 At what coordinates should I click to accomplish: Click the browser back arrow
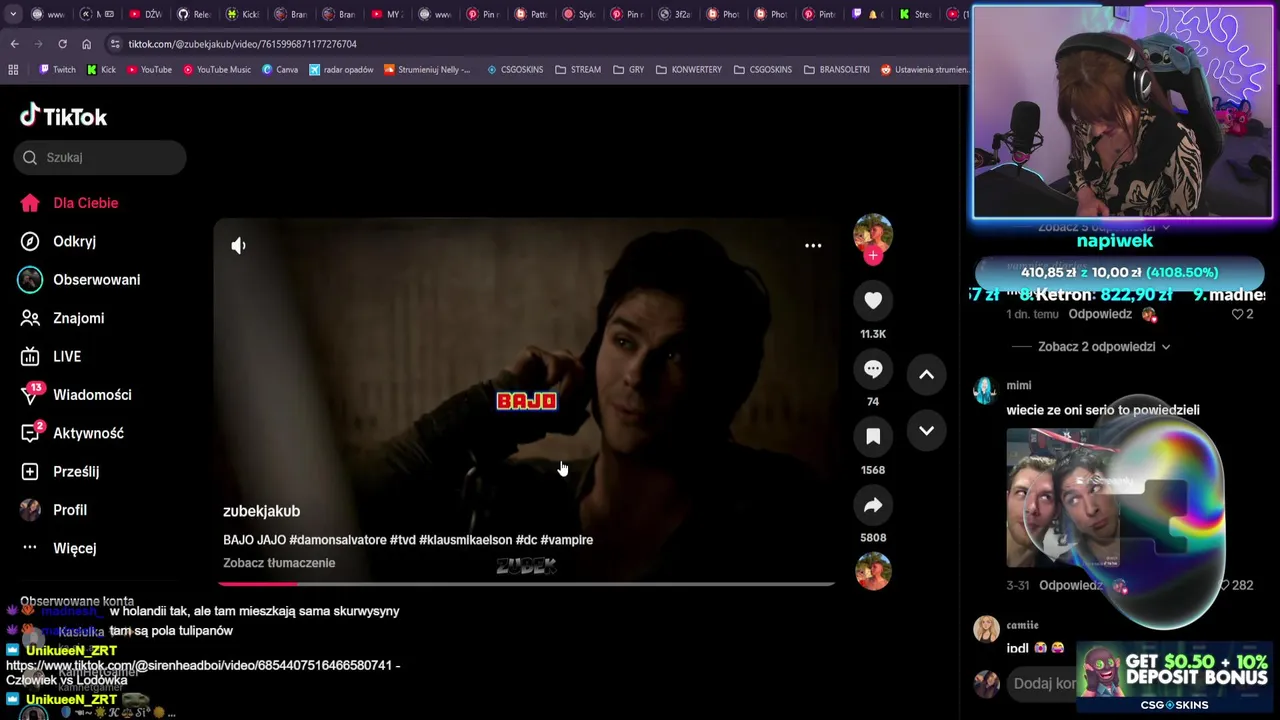[x=14, y=44]
